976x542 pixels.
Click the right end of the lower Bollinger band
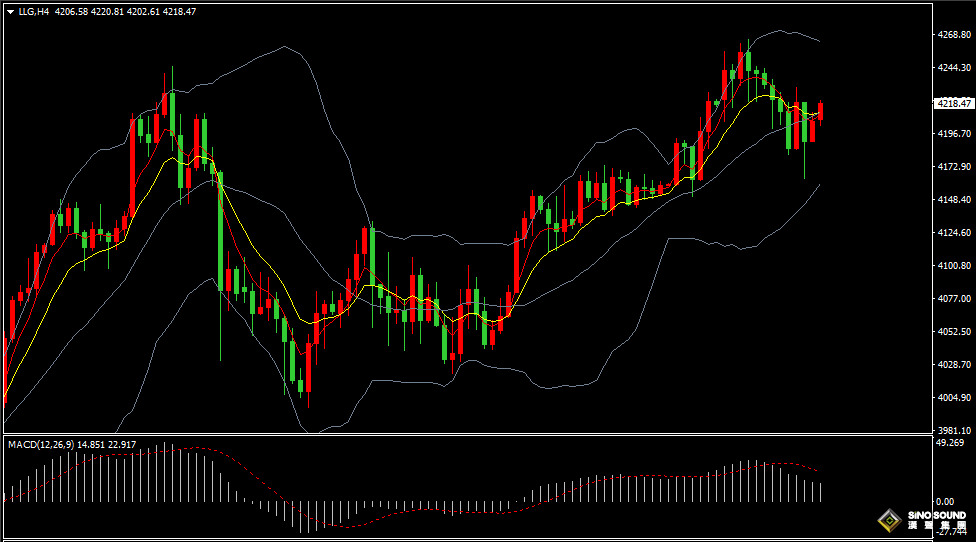tap(820, 185)
